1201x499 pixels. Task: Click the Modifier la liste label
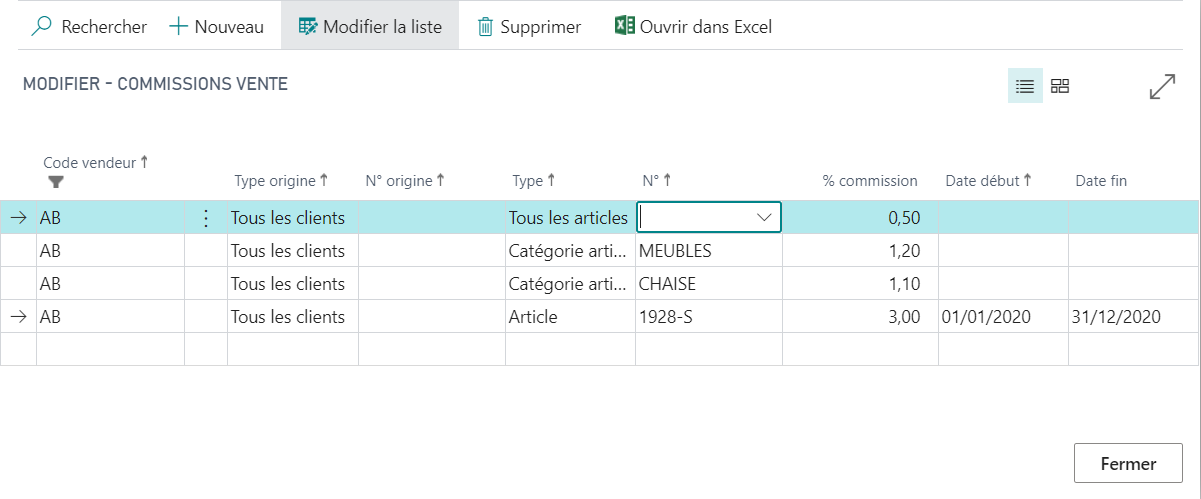point(382,27)
